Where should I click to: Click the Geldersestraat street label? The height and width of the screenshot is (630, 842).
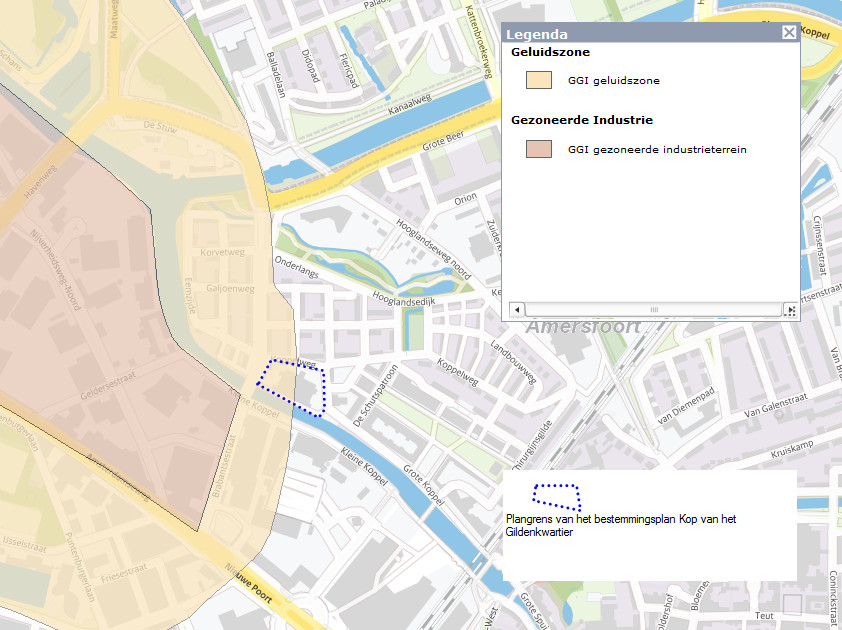[108, 386]
